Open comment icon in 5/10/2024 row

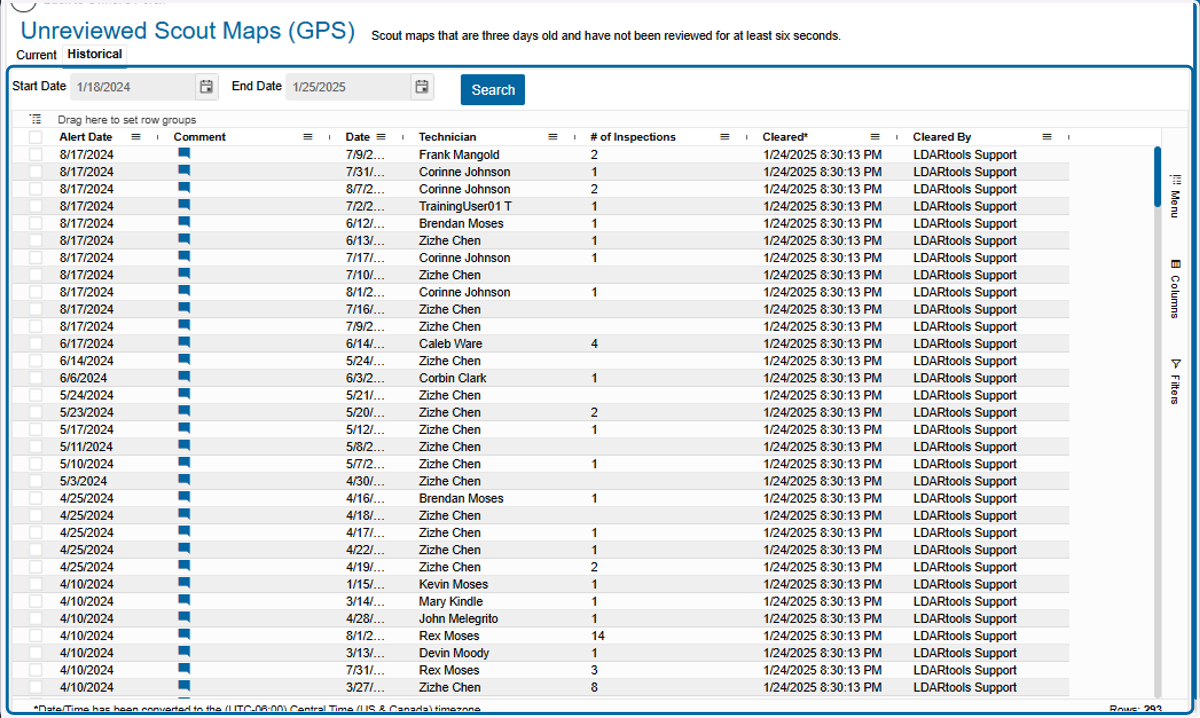pyautogui.click(x=184, y=463)
